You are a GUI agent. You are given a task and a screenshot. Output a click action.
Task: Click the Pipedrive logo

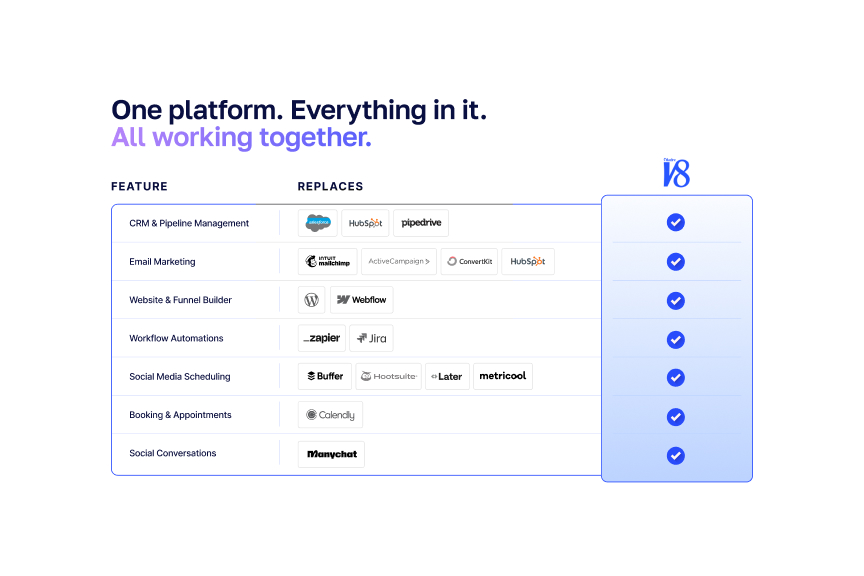pyautogui.click(x=421, y=223)
